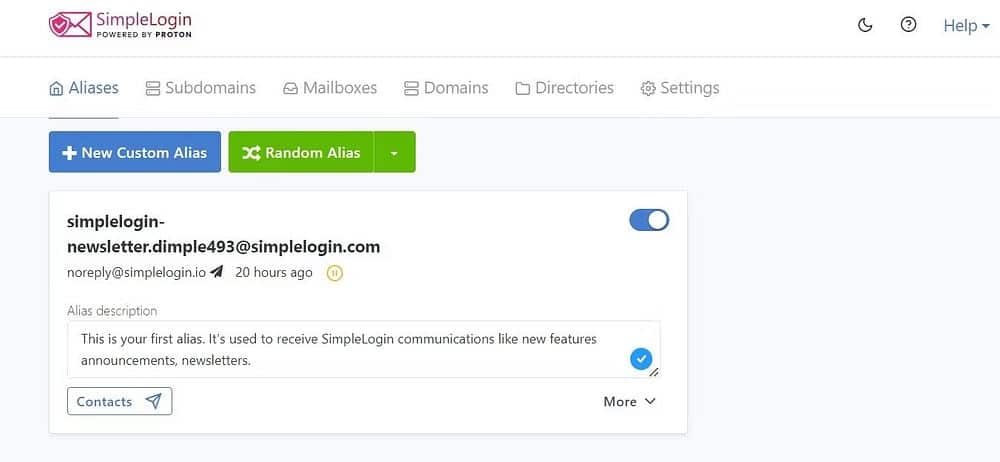The width and height of the screenshot is (1000, 462).
Task: Click the SimpleLogin logo
Action: coord(120,25)
